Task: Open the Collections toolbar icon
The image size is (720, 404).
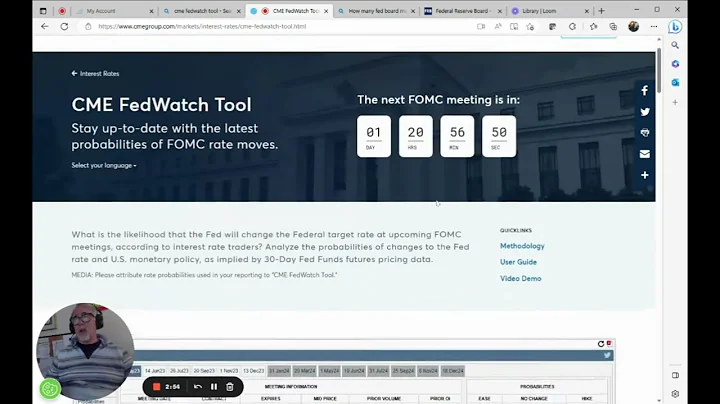Action: [613, 27]
